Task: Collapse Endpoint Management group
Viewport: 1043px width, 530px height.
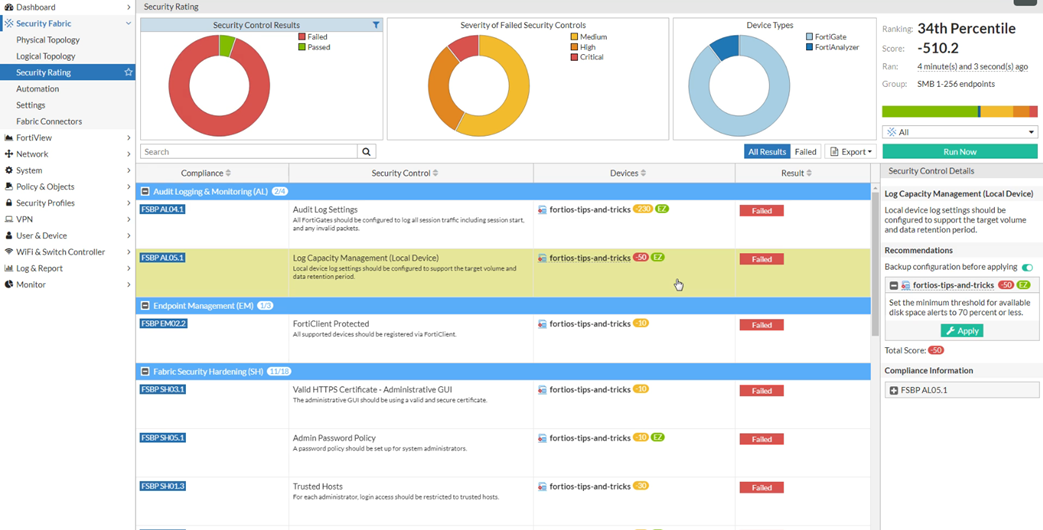Action: pos(144,306)
